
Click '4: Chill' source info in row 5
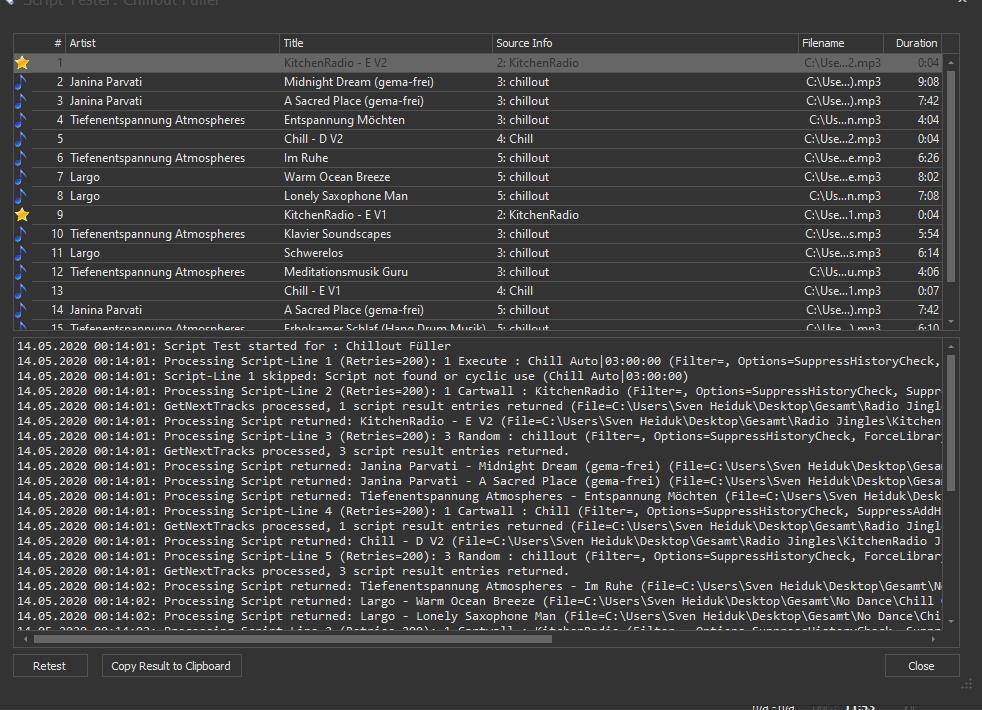point(515,139)
